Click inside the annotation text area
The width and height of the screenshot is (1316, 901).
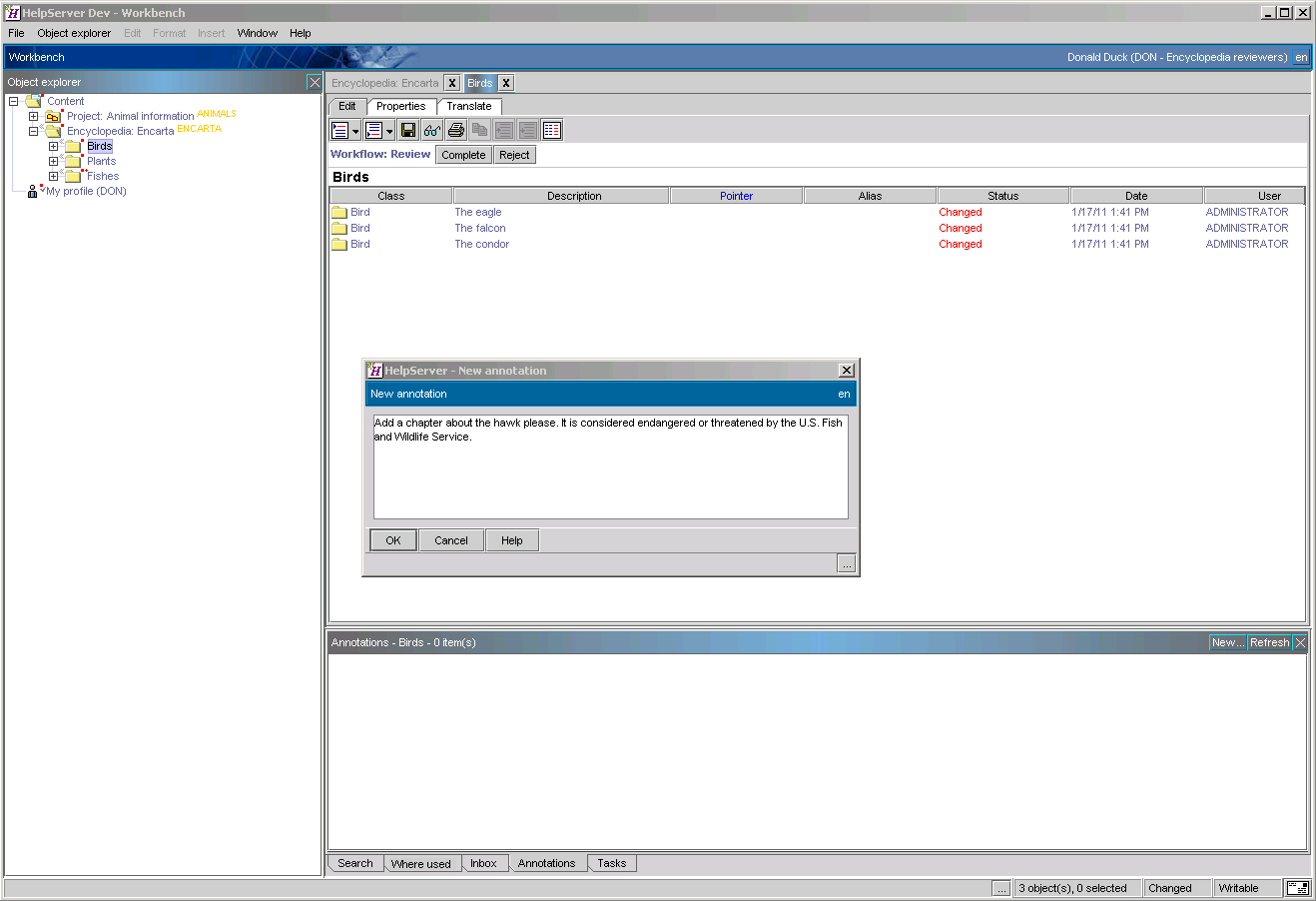(610, 466)
